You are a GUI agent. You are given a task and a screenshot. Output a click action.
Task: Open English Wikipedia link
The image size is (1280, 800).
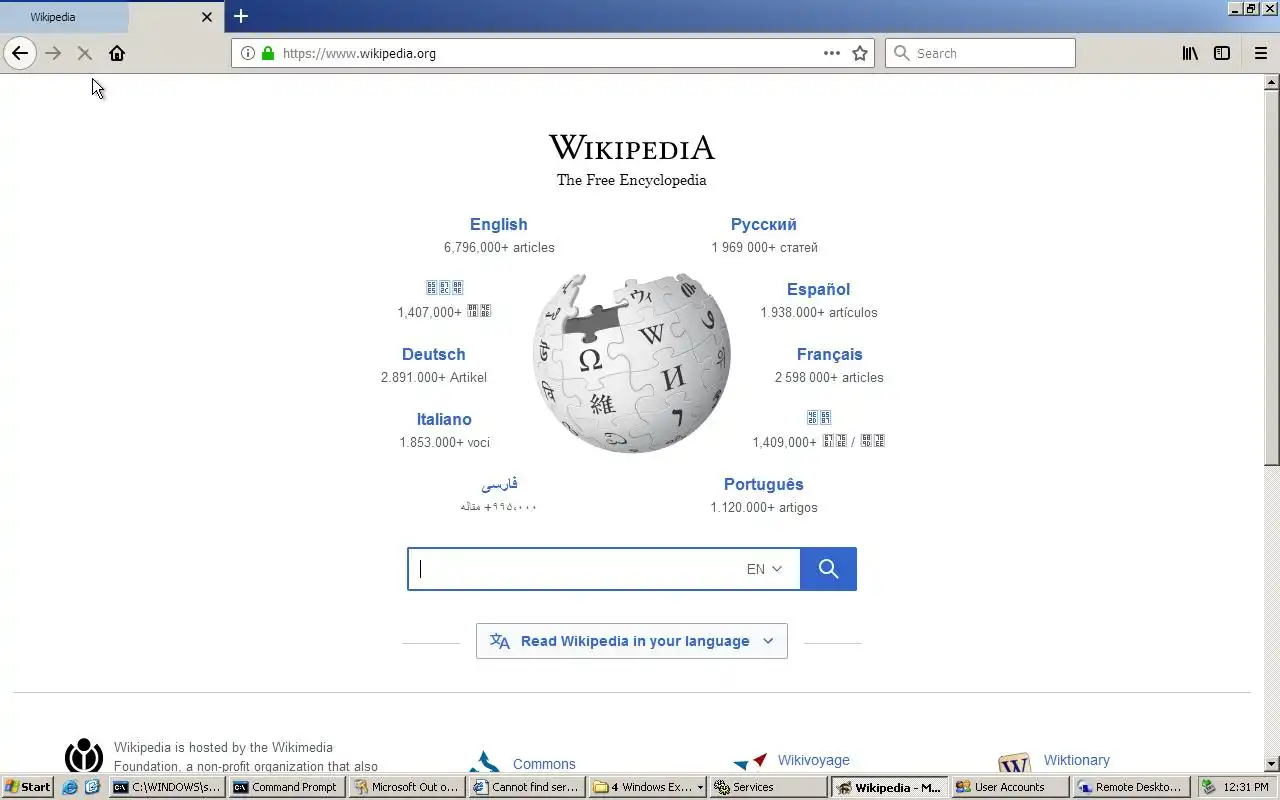pos(499,224)
